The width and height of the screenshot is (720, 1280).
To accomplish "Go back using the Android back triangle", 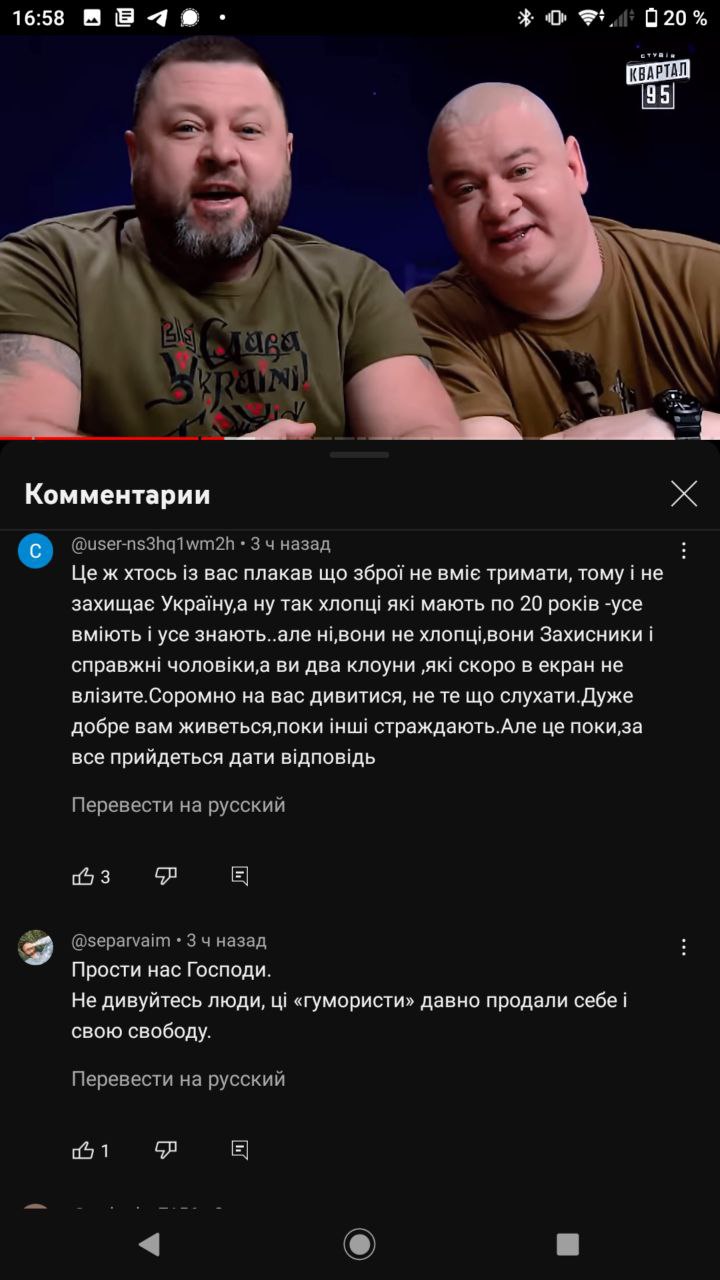I will pyautogui.click(x=149, y=1244).
